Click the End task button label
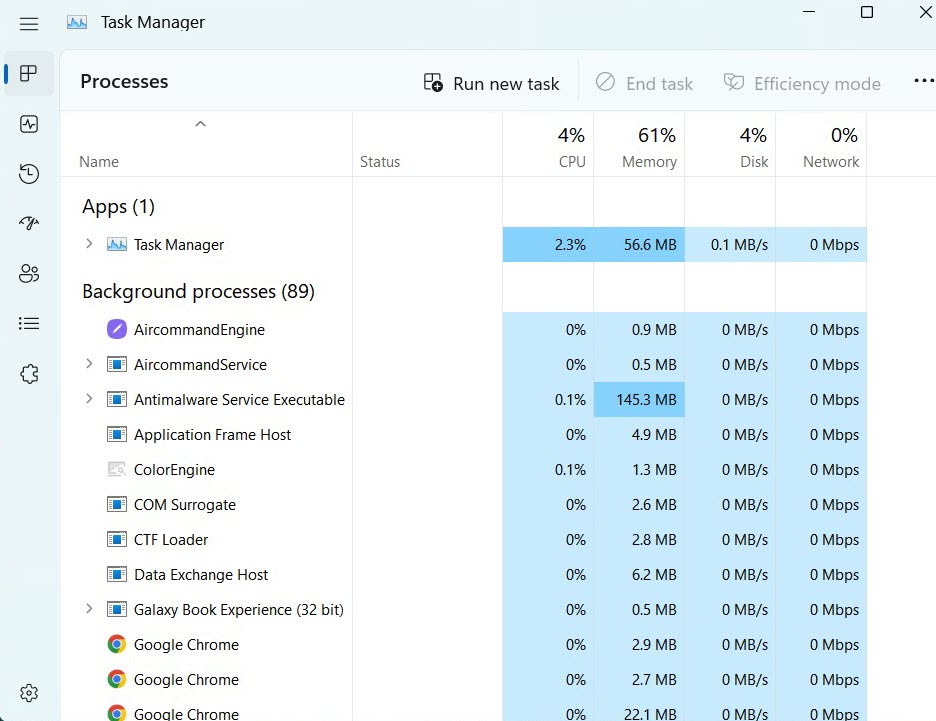 pyautogui.click(x=660, y=84)
